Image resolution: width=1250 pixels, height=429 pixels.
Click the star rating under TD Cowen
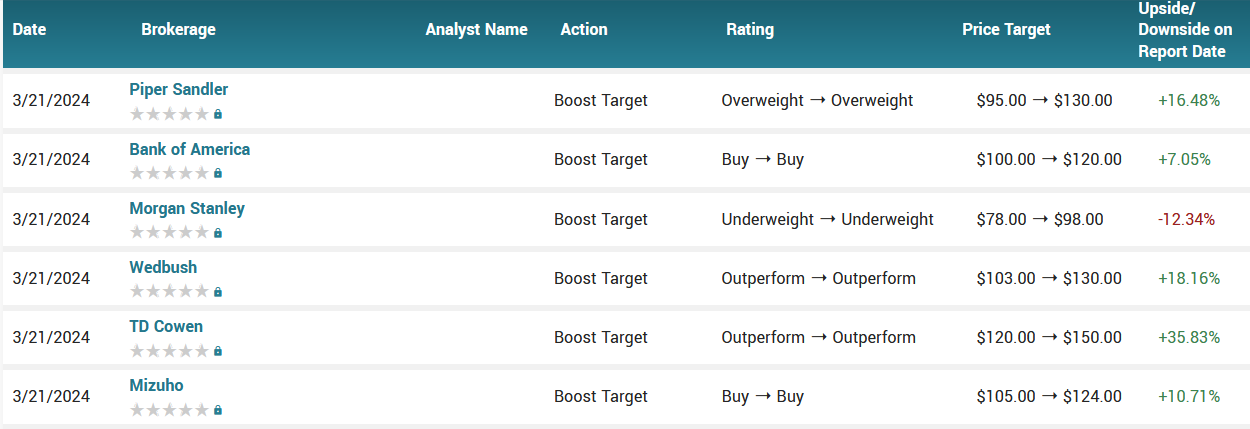coord(169,351)
